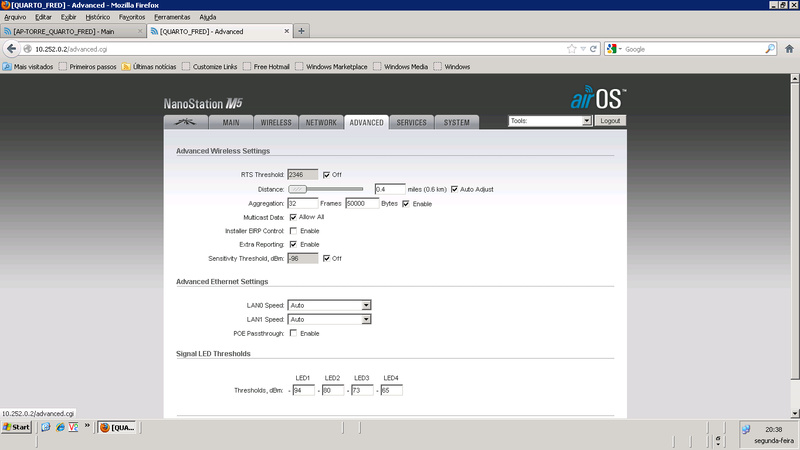Toggle Extra Reporting Enable checkbox
This screenshot has width=800, height=450.
293,244
